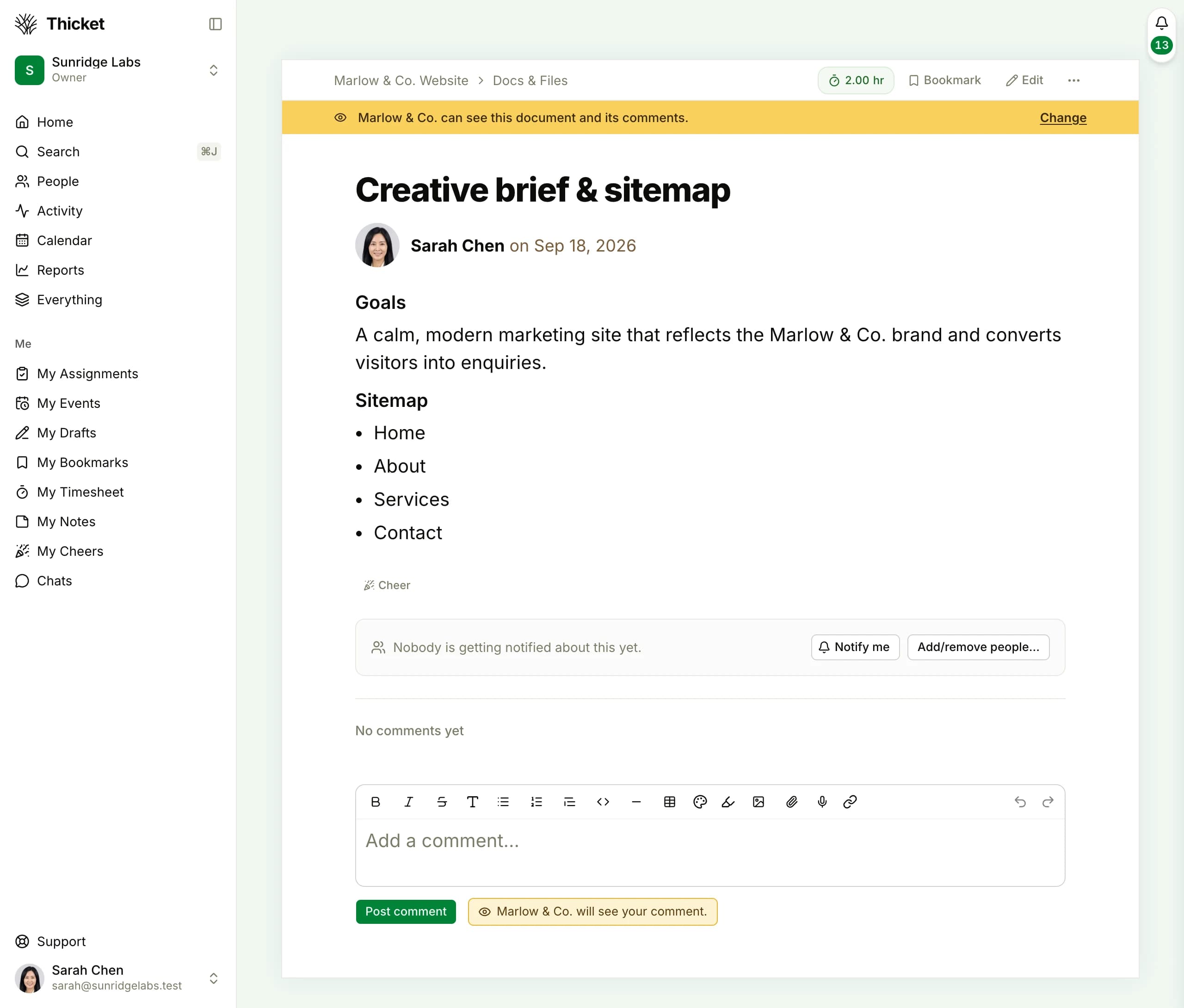The image size is (1184, 1008).
Task: Give a Cheer to the document
Action: 387,585
